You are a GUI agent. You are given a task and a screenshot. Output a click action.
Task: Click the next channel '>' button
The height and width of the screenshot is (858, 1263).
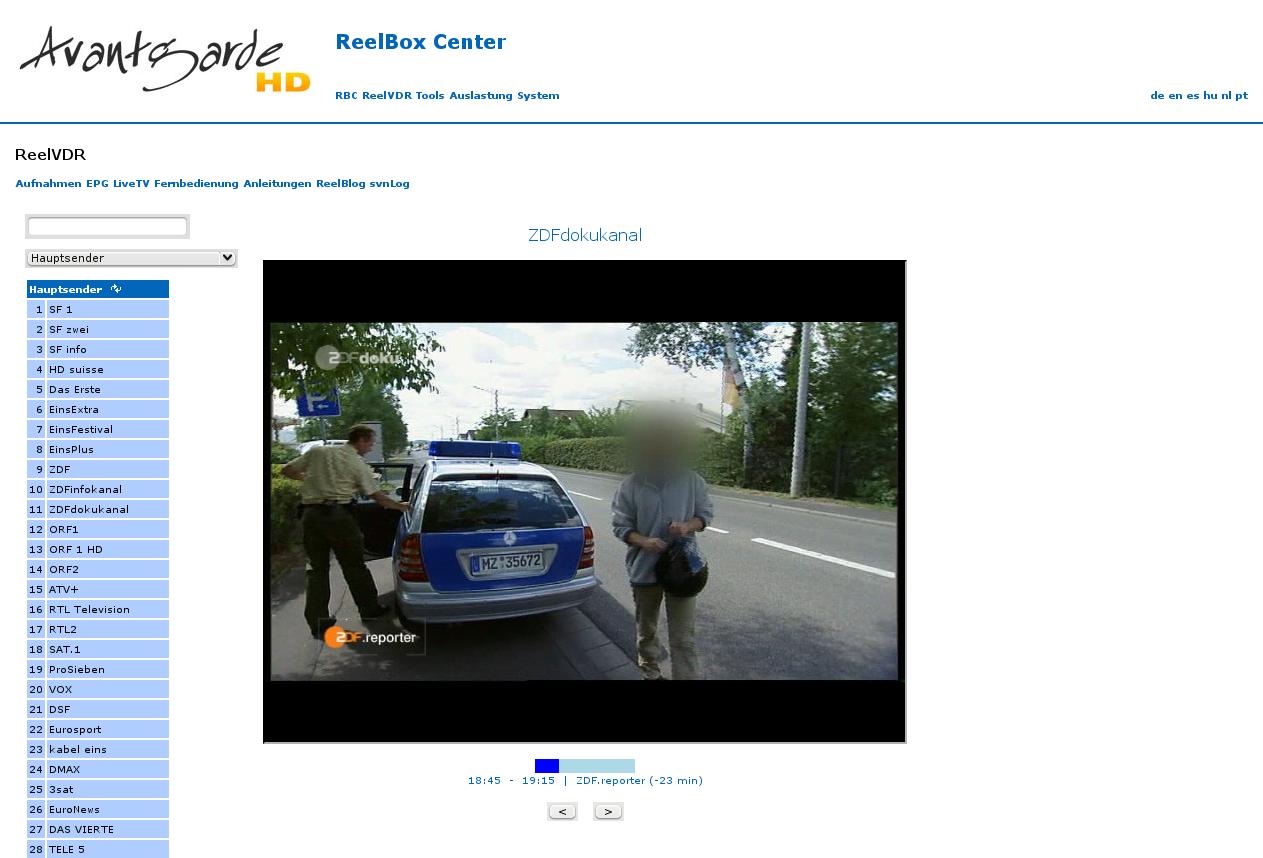click(608, 811)
